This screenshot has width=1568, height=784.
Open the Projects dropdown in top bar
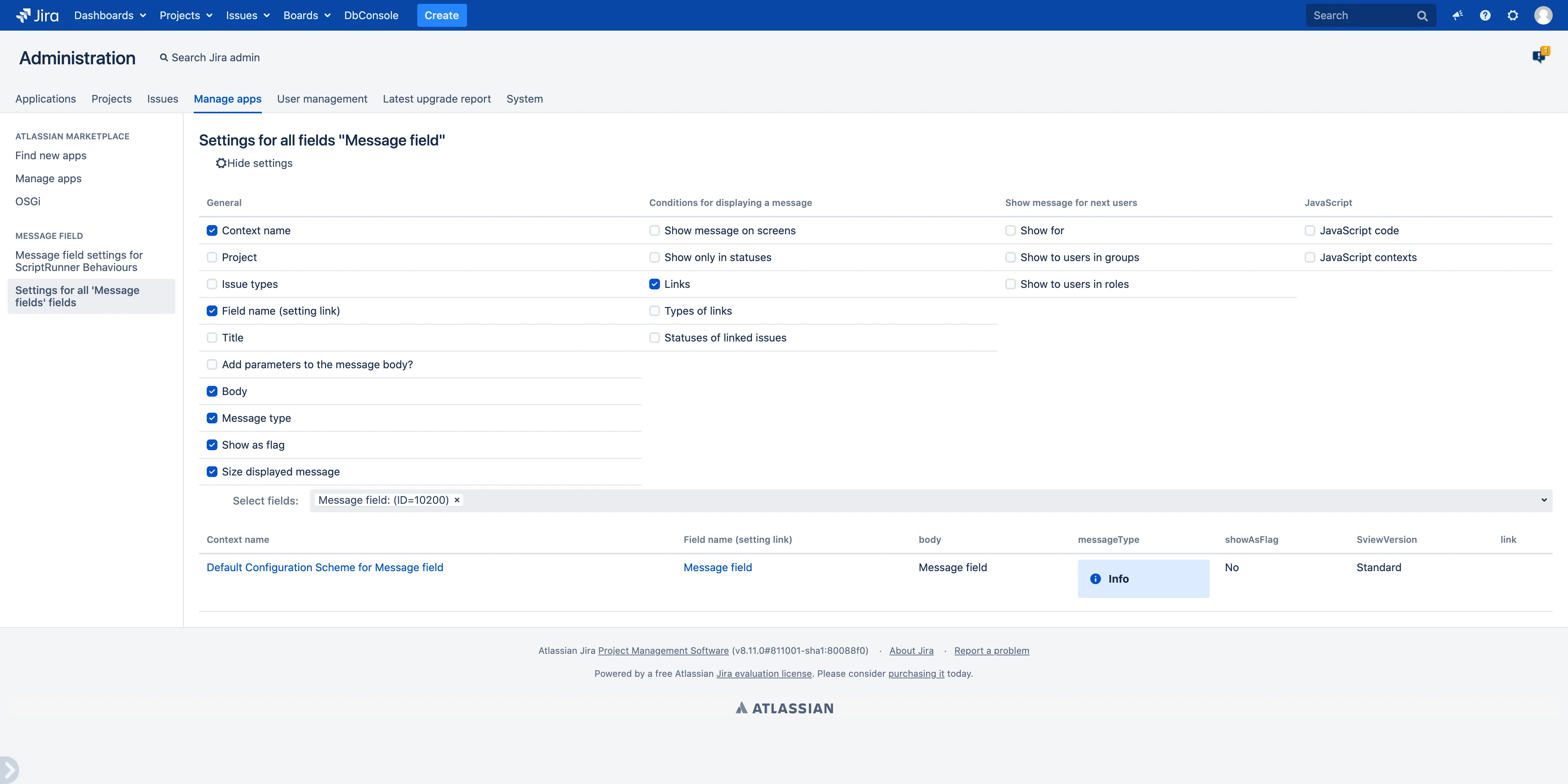(x=186, y=15)
